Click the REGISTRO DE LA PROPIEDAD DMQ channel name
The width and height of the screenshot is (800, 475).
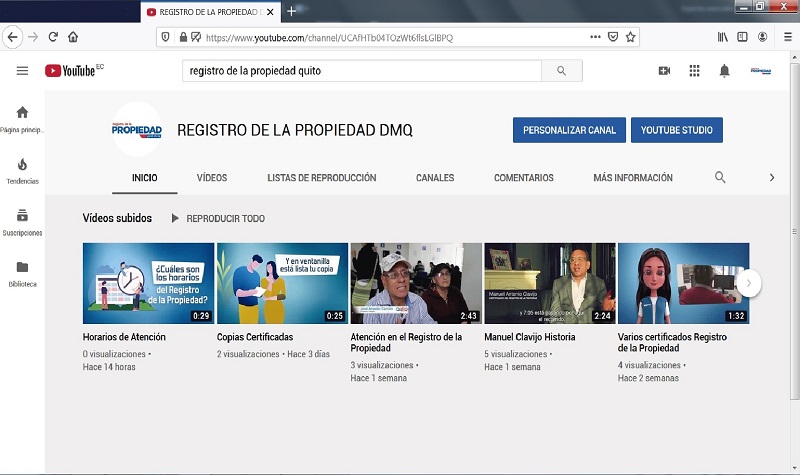295,130
